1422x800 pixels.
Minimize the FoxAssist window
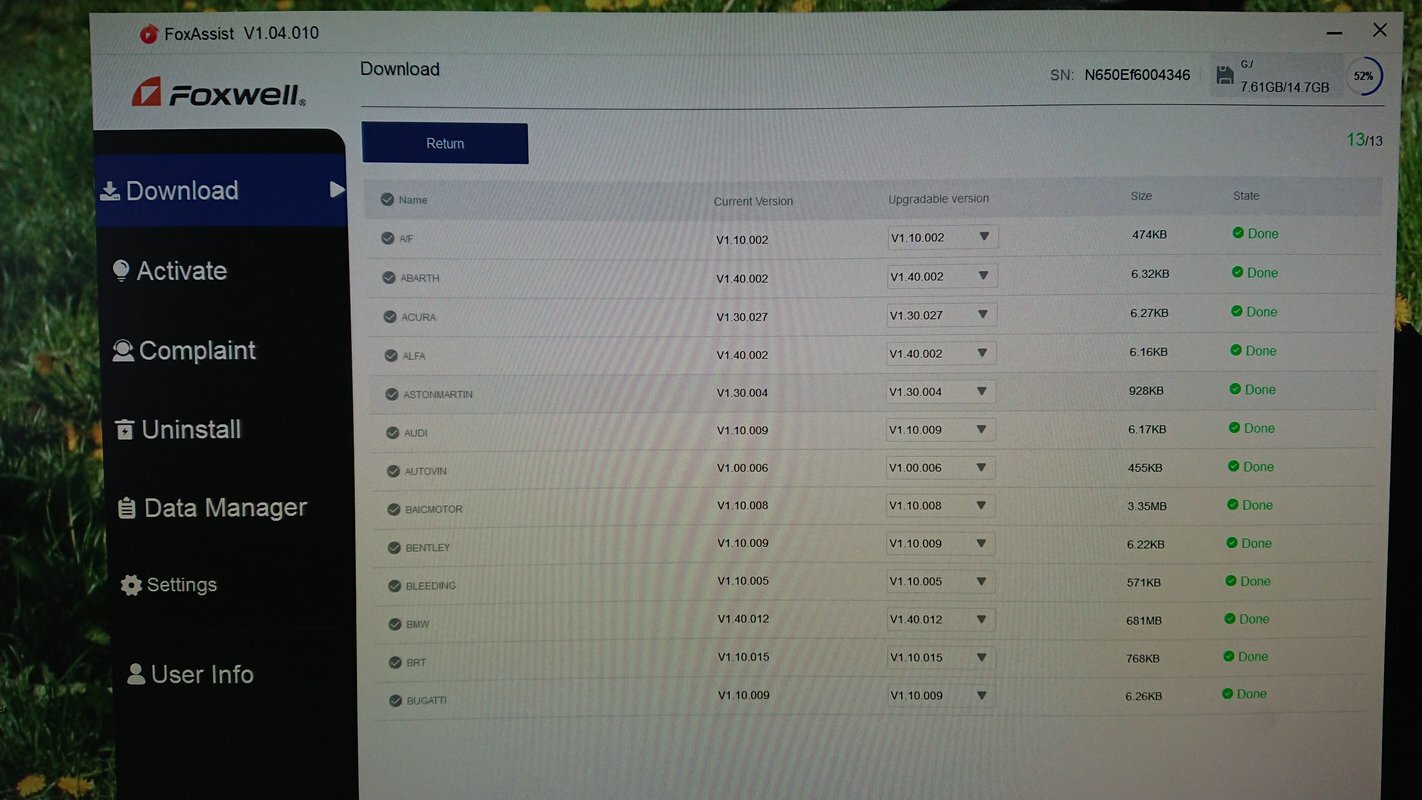pos(1333,34)
